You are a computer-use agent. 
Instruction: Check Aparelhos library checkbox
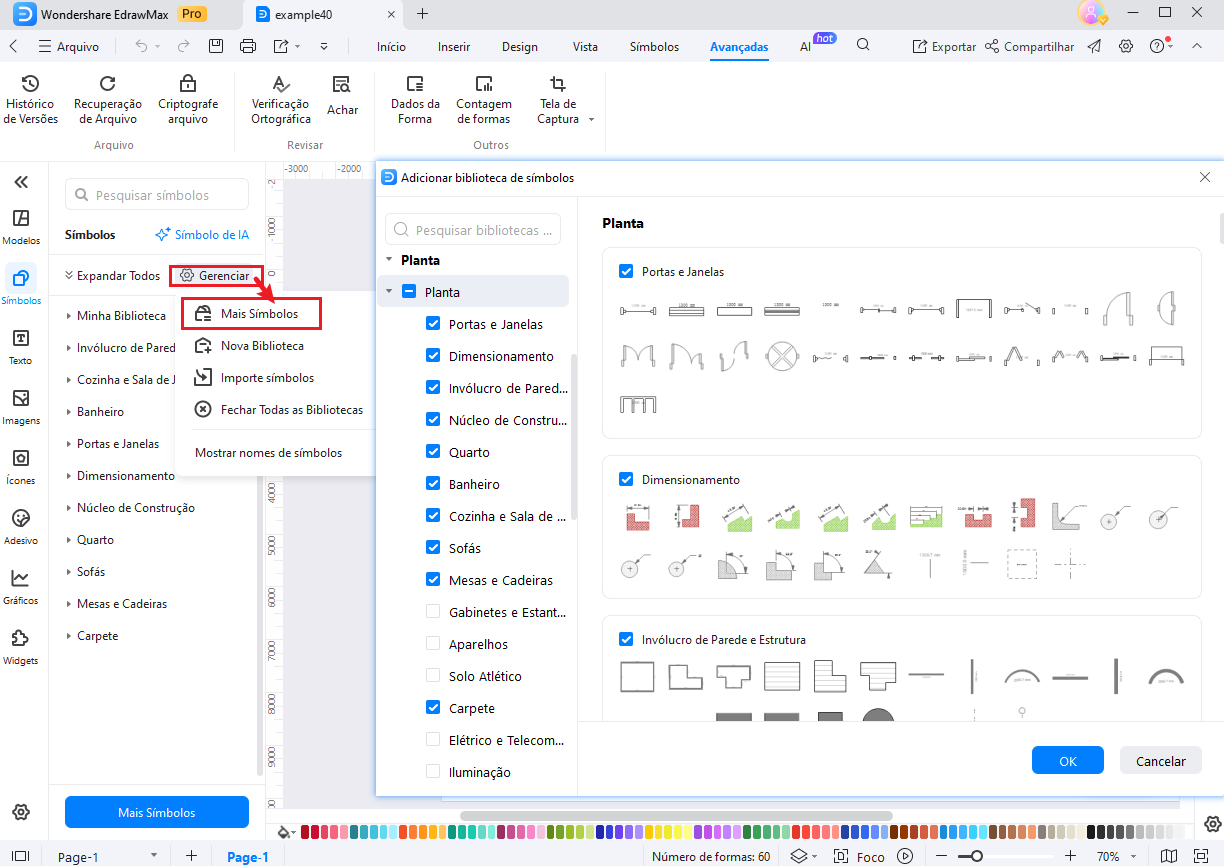click(433, 644)
